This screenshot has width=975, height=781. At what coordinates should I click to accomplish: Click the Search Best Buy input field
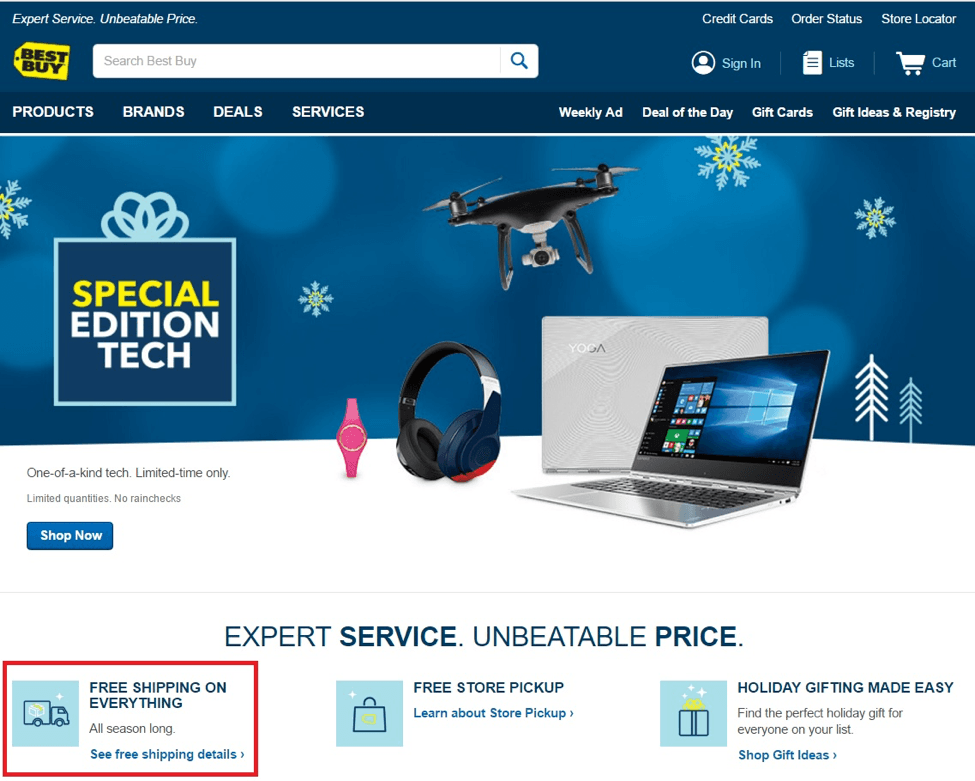[297, 61]
